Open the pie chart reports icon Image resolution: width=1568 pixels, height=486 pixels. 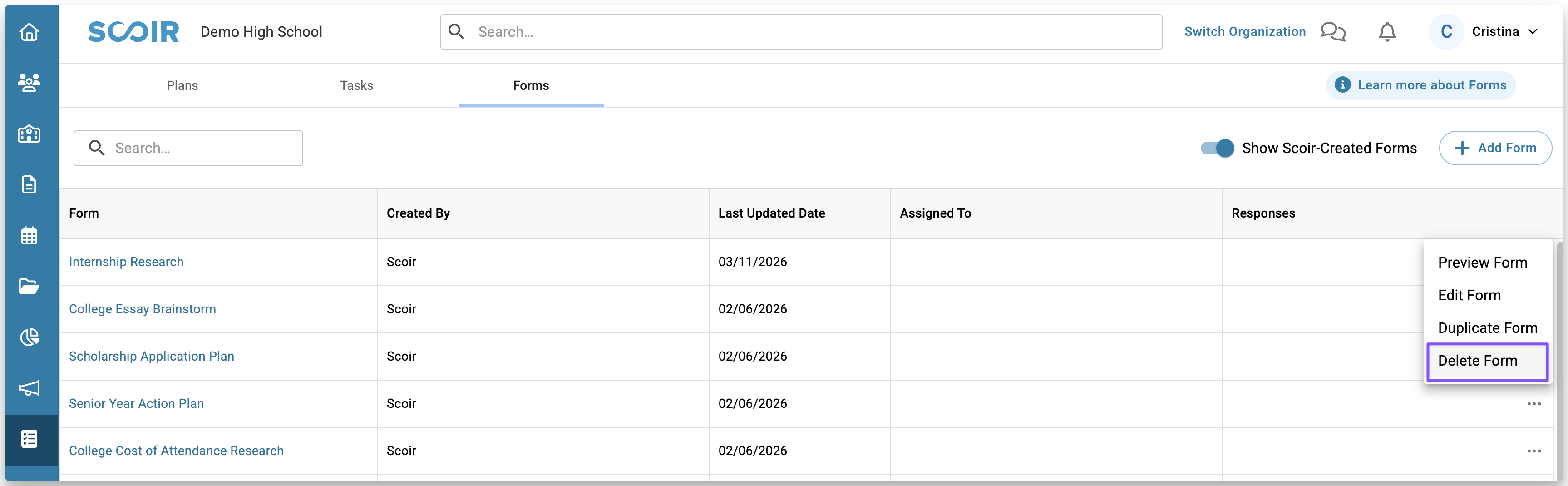coord(29,337)
